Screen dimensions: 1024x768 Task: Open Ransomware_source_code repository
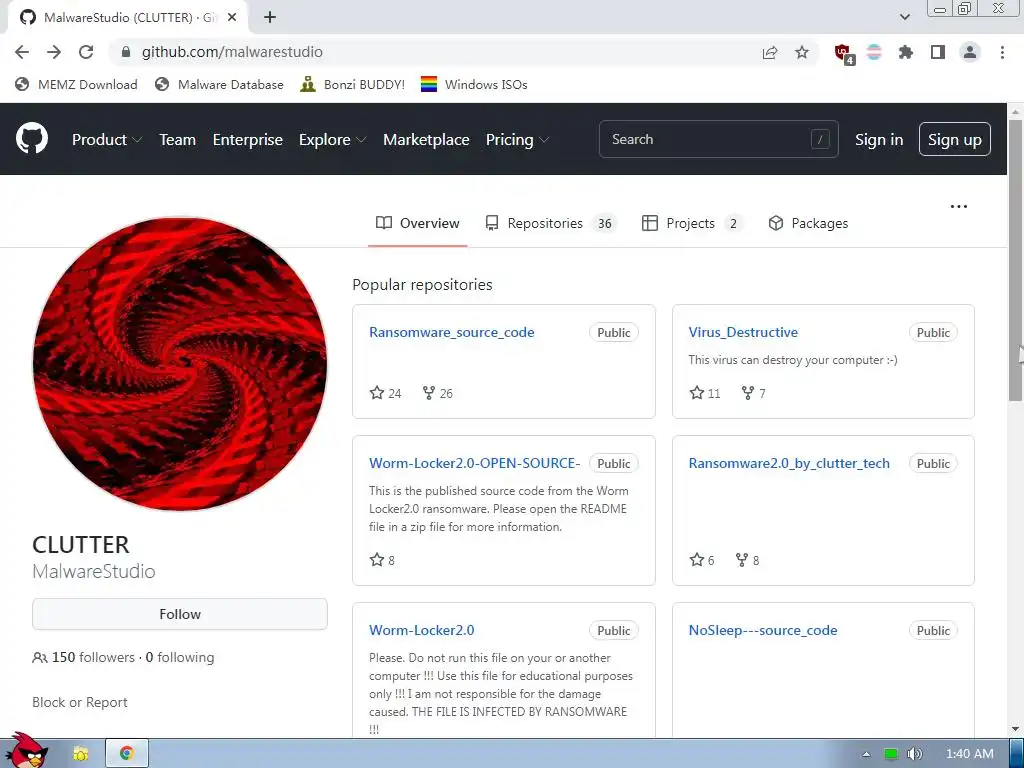pos(451,332)
